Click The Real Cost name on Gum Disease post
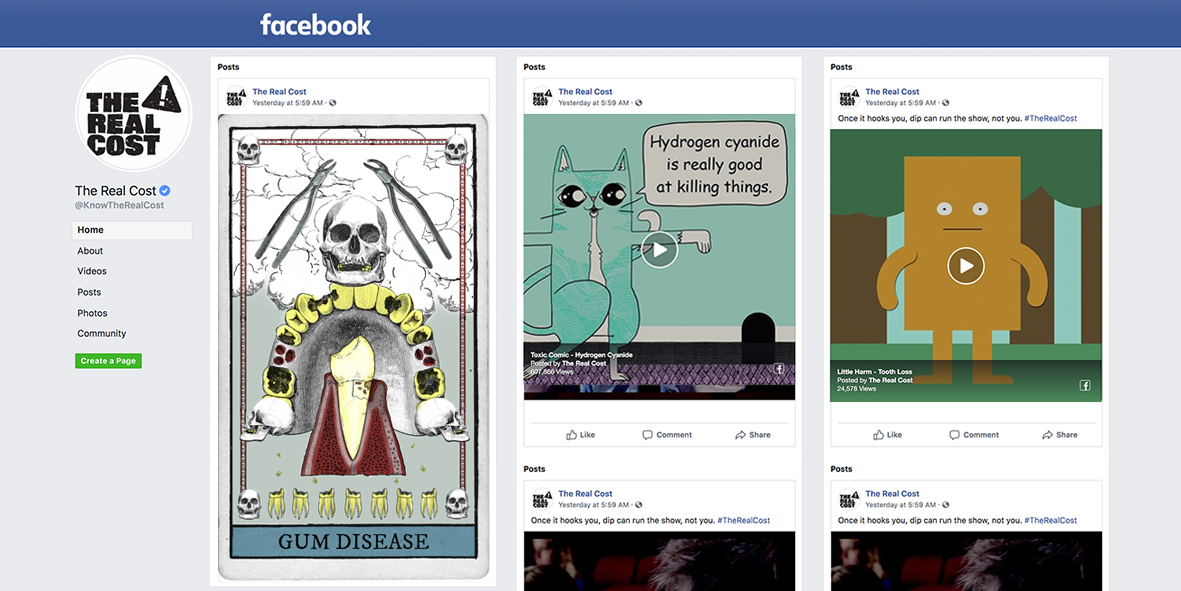 pos(279,92)
